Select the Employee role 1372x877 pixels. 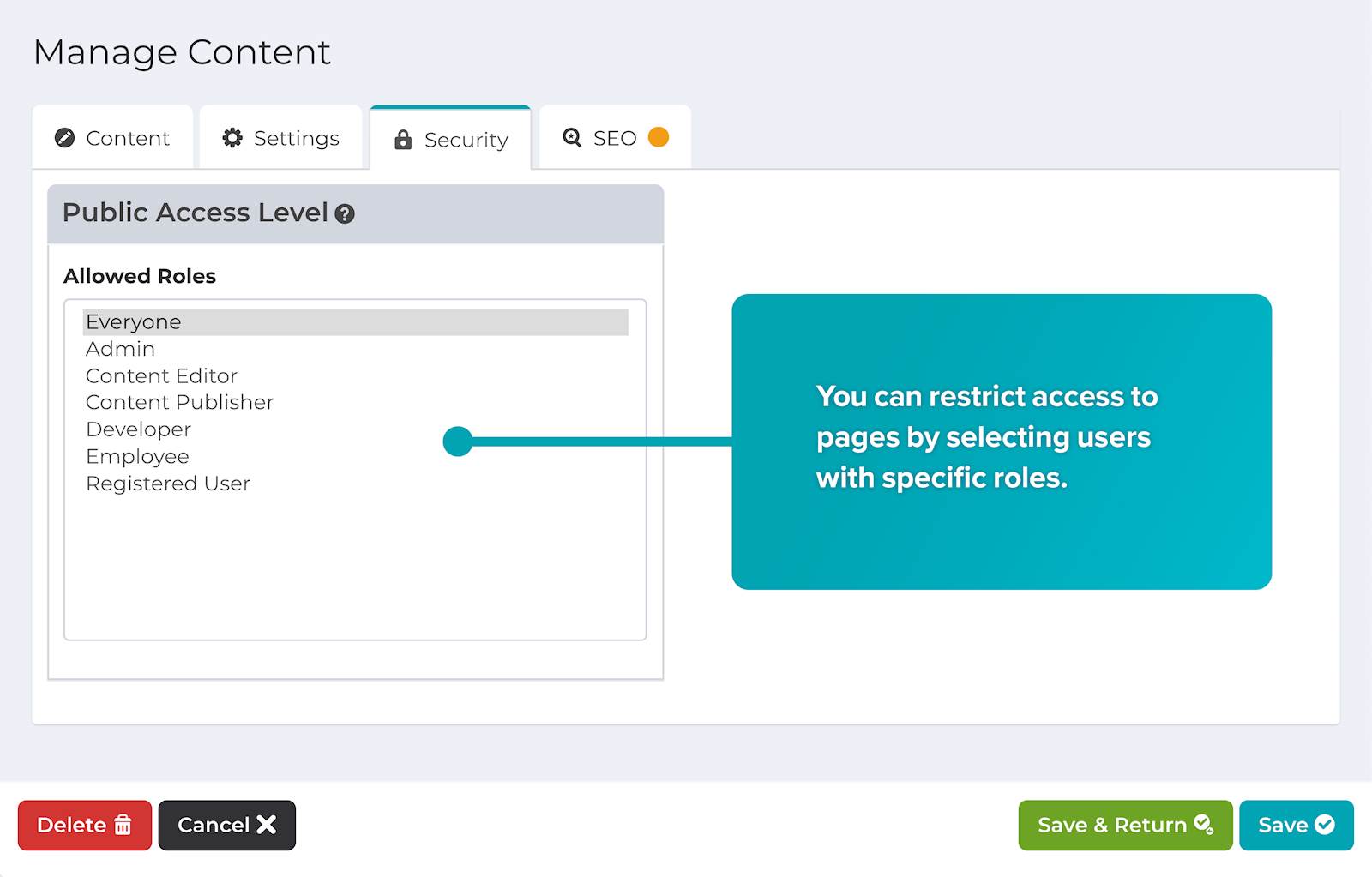click(x=356, y=456)
